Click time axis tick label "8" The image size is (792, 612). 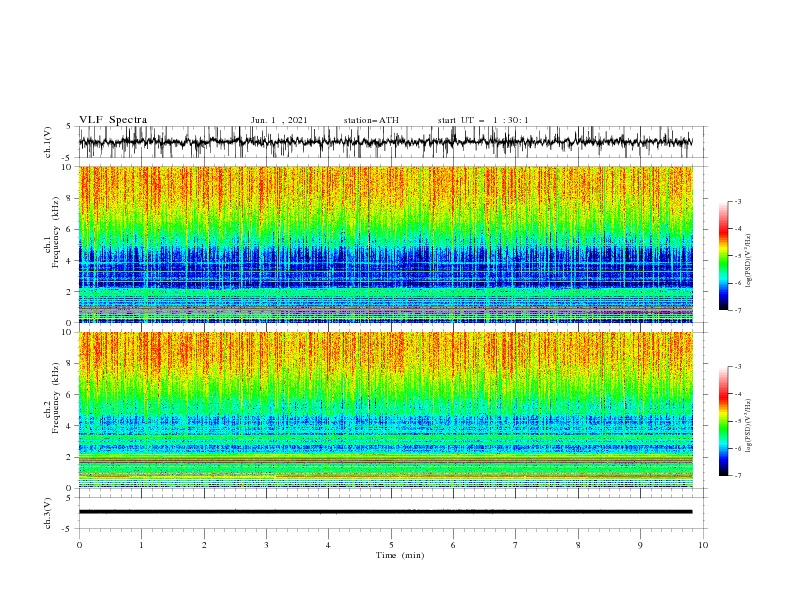click(x=578, y=545)
